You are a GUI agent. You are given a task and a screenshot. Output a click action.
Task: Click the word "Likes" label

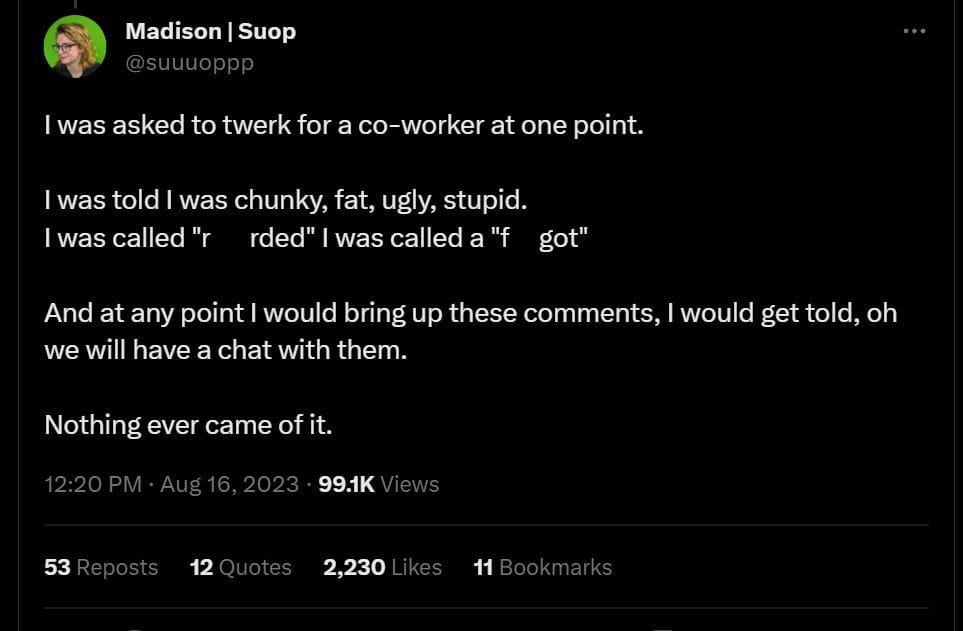coord(416,567)
